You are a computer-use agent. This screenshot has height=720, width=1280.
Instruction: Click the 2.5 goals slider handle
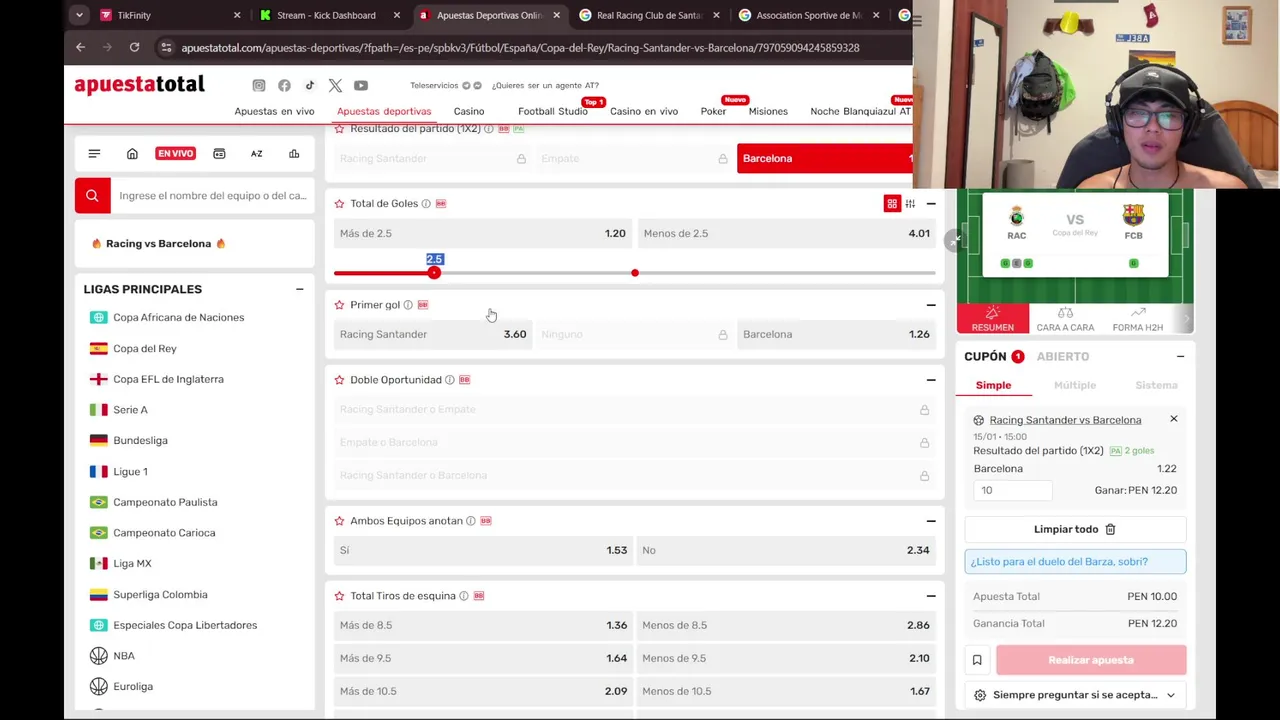point(434,273)
